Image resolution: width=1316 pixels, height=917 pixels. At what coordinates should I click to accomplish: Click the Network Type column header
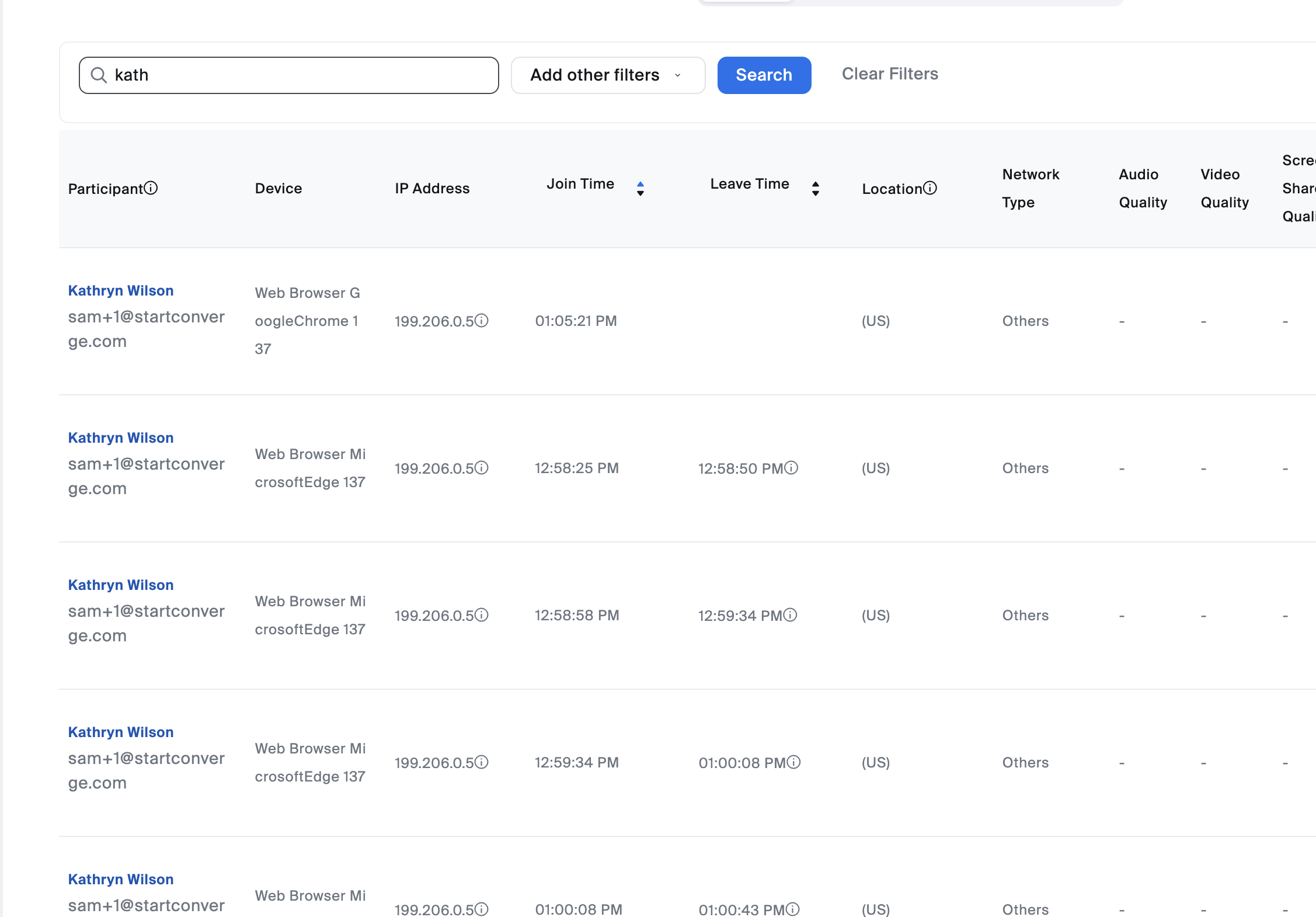point(1030,188)
